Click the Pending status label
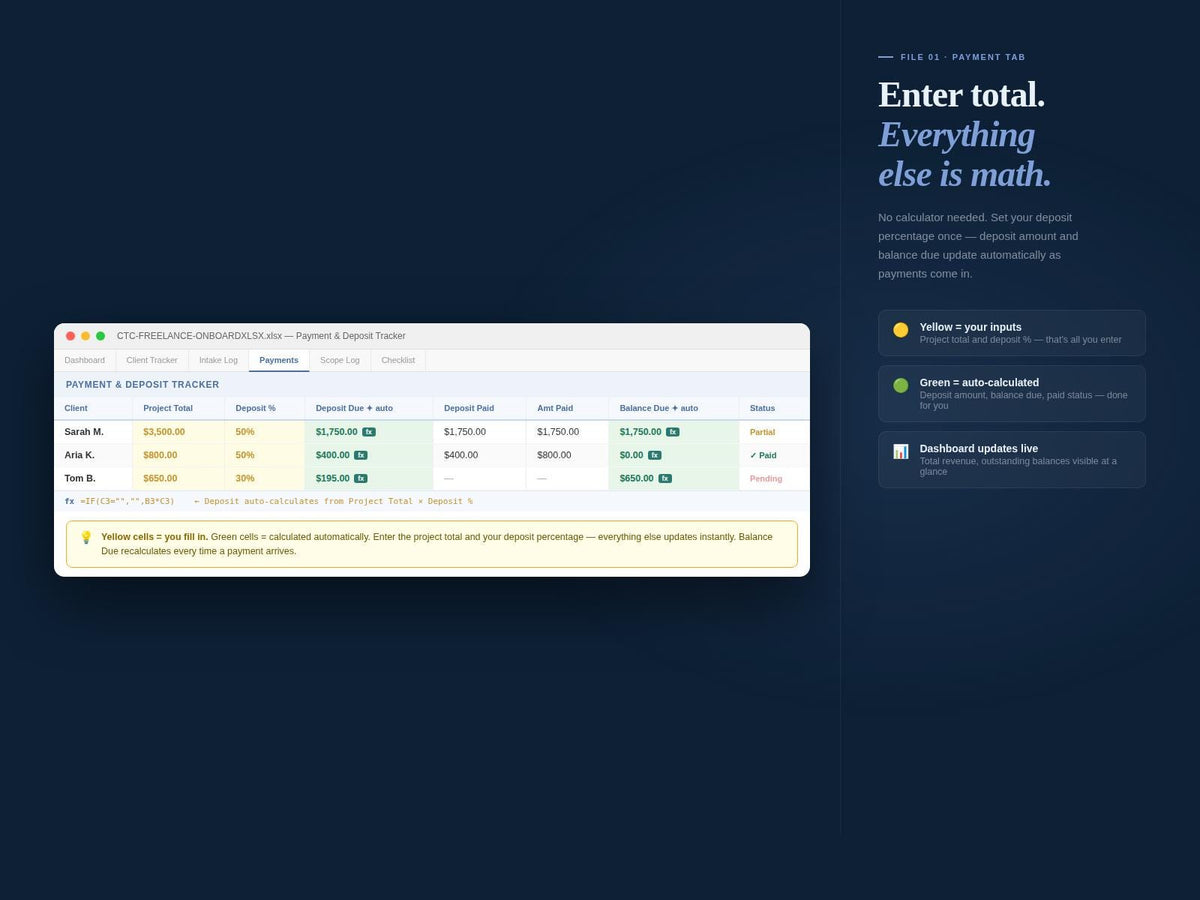Viewport: 1200px width, 900px height. pyautogui.click(x=766, y=479)
